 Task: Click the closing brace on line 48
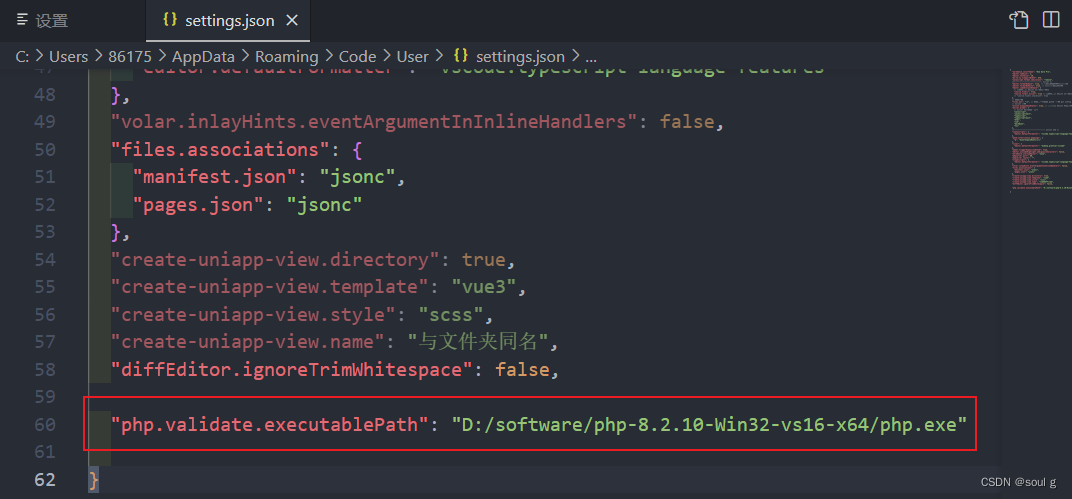pyautogui.click(x=116, y=94)
